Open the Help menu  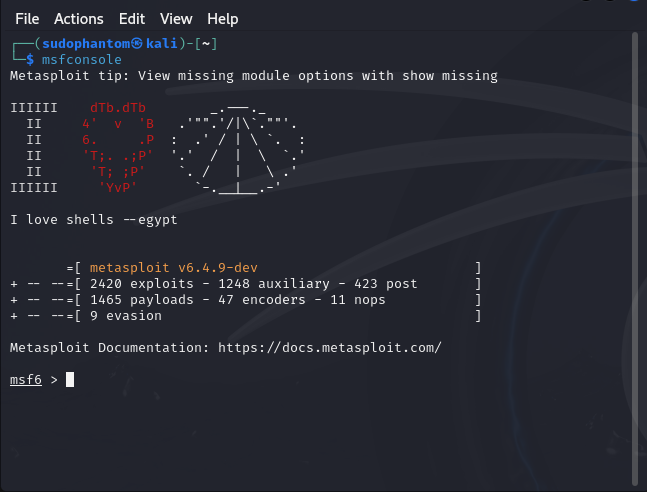click(222, 19)
